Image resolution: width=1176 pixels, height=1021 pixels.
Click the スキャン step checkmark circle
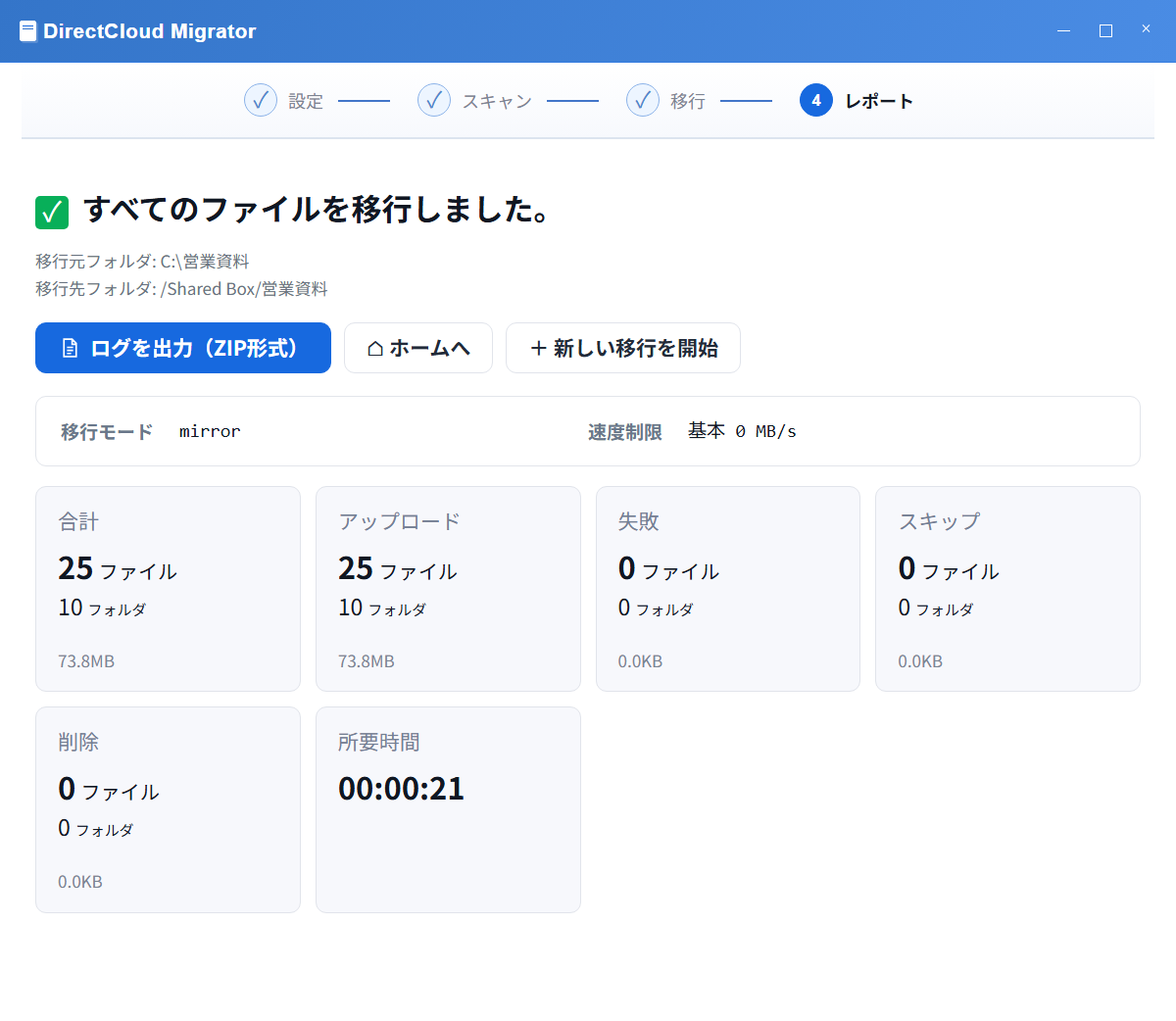pyautogui.click(x=434, y=100)
